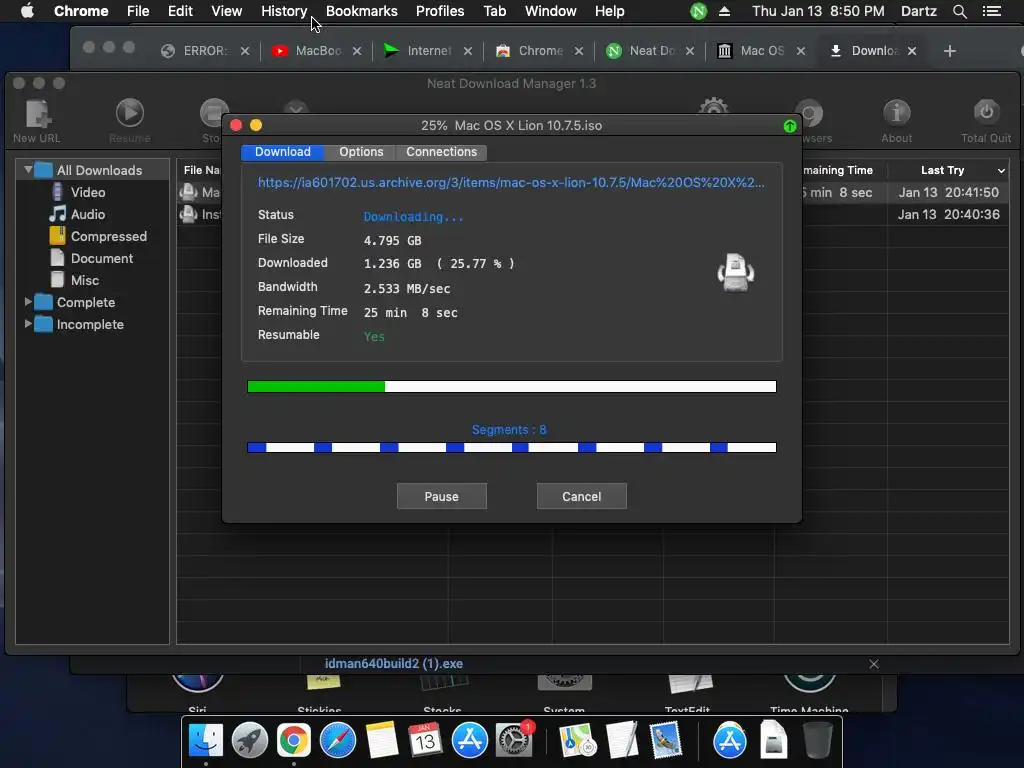Open Notes icon in the Dock
Screen dimensions: 1024x768
tap(381, 741)
